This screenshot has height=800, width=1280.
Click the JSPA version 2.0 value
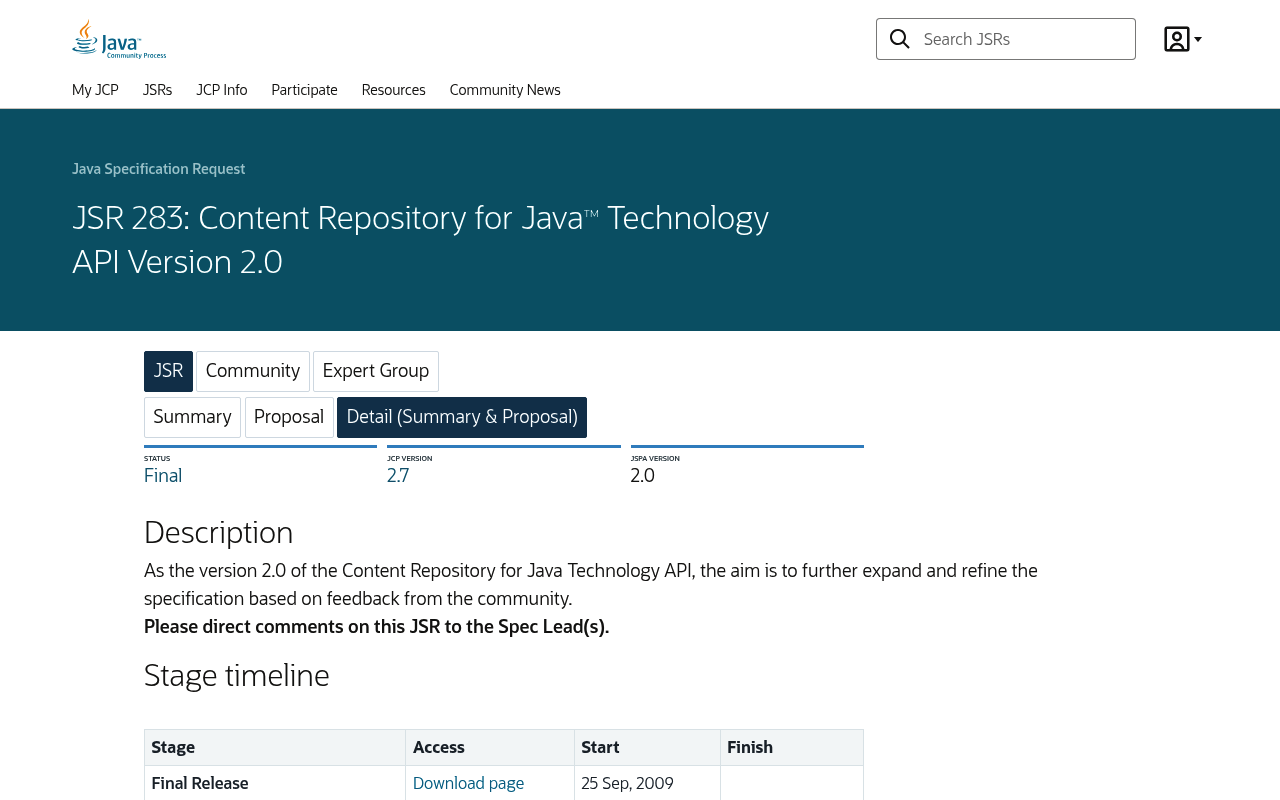coord(643,476)
